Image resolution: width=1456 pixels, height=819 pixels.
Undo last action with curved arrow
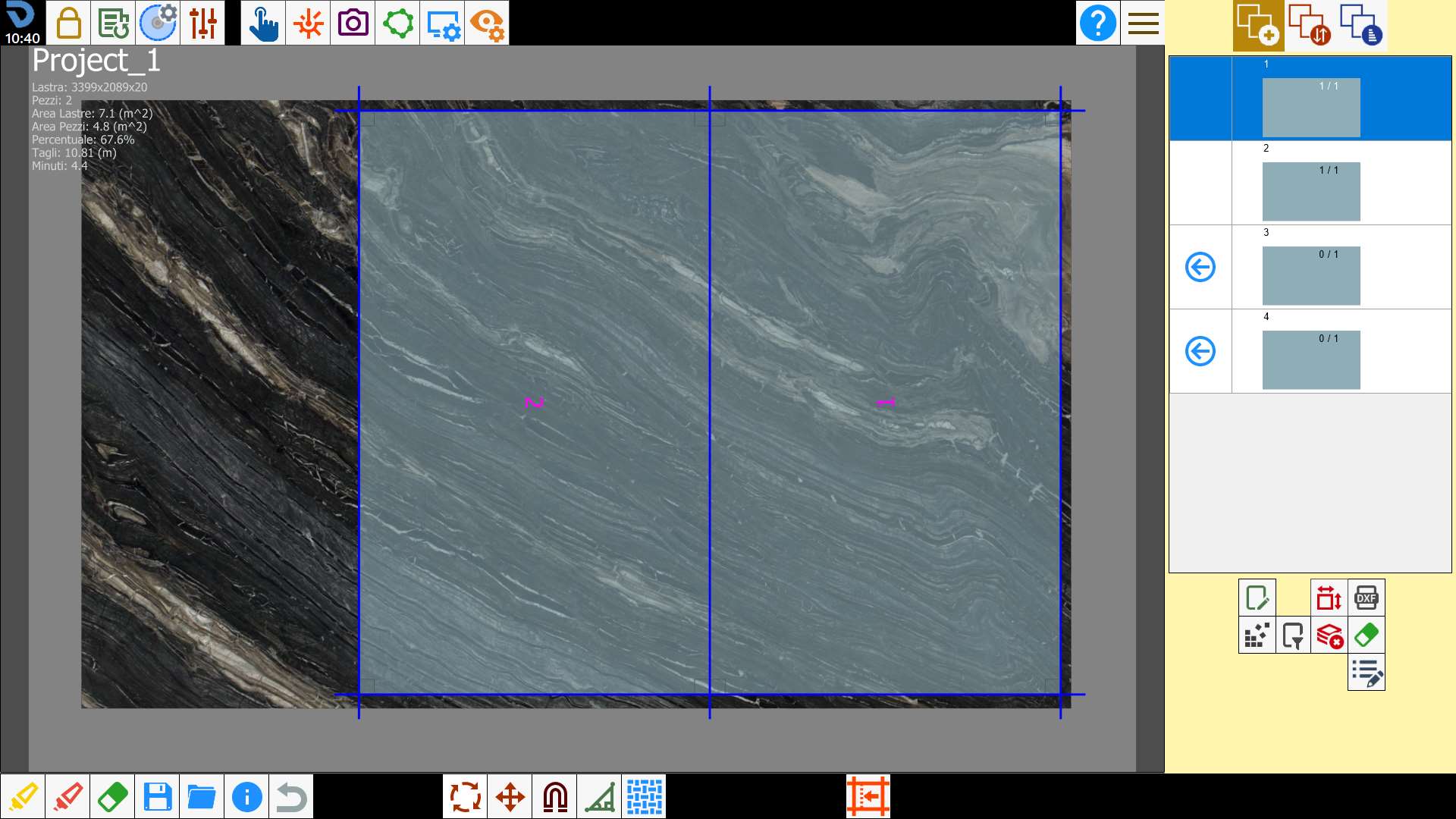[291, 796]
